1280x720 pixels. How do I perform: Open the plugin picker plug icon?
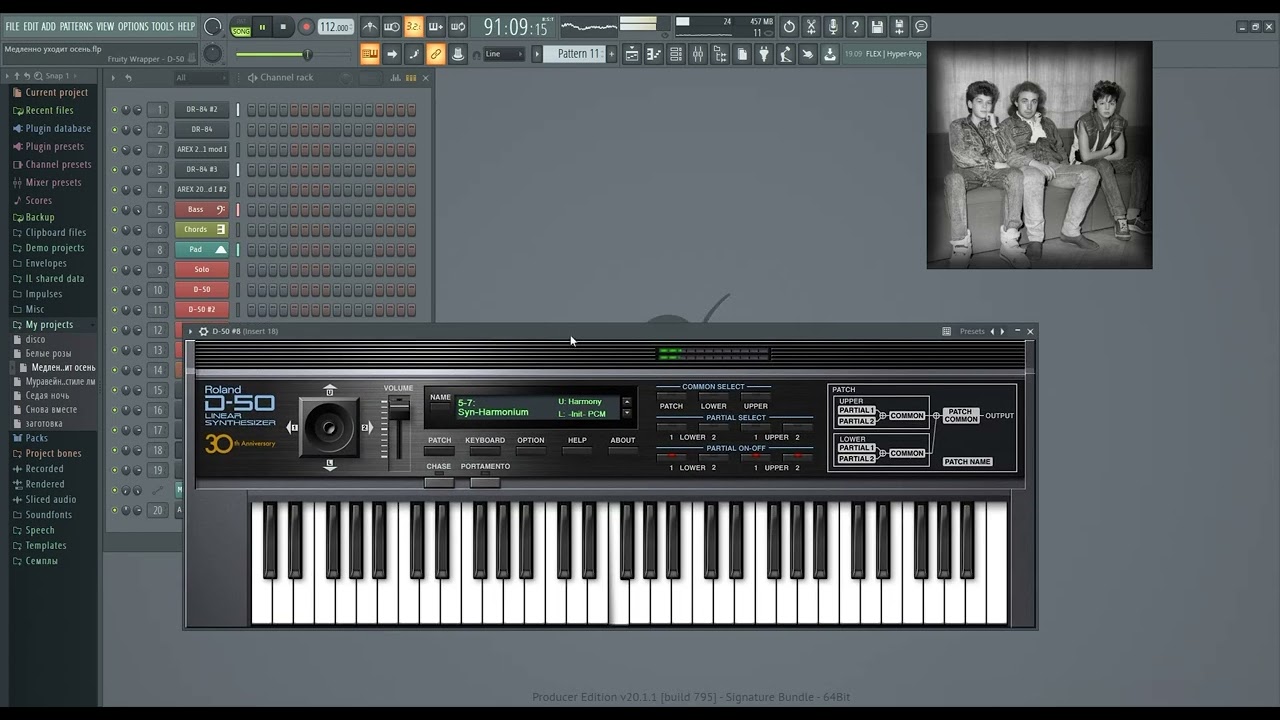point(764,54)
